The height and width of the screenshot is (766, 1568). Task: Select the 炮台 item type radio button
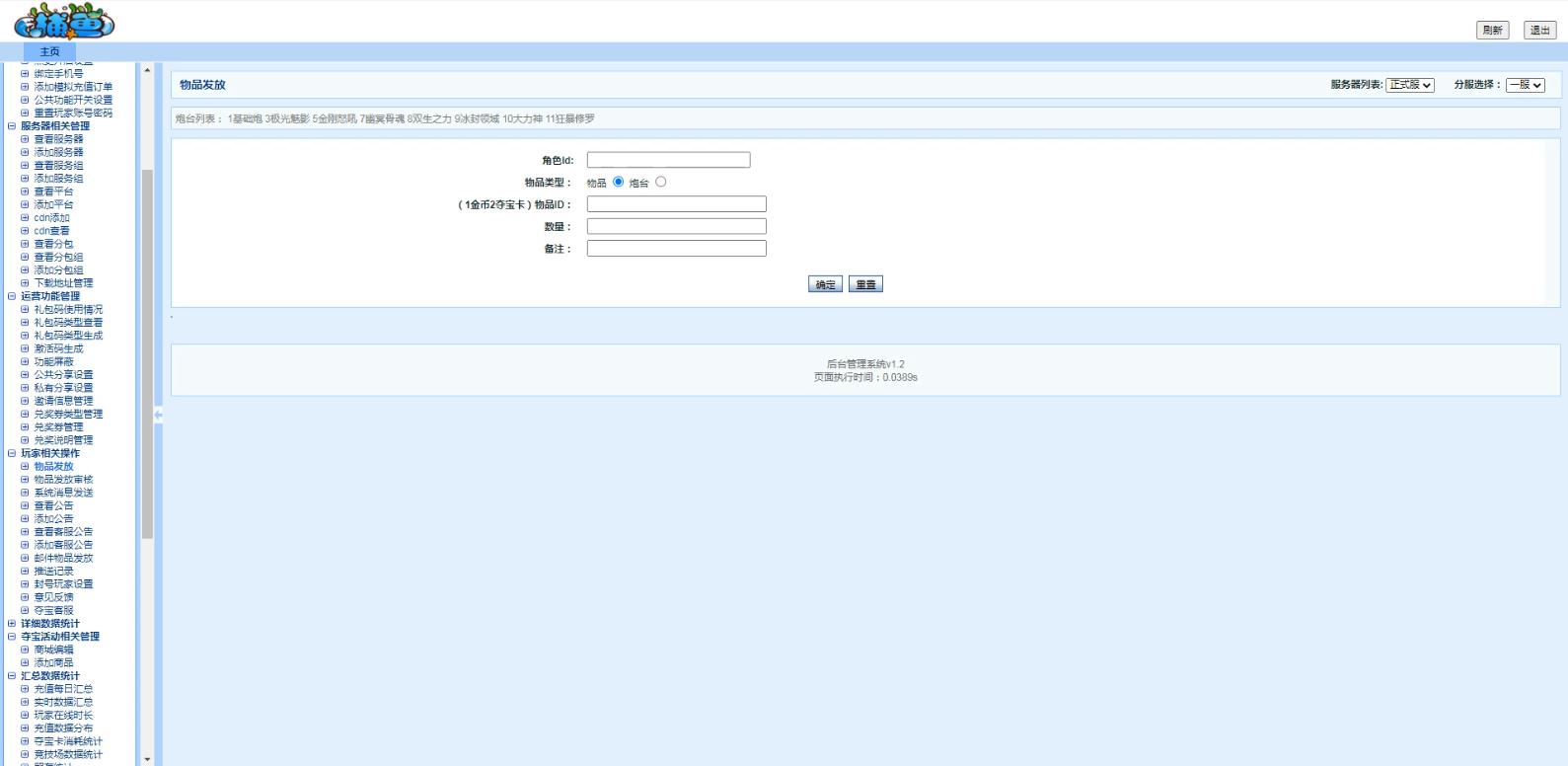pyautogui.click(x=661, y=182)
